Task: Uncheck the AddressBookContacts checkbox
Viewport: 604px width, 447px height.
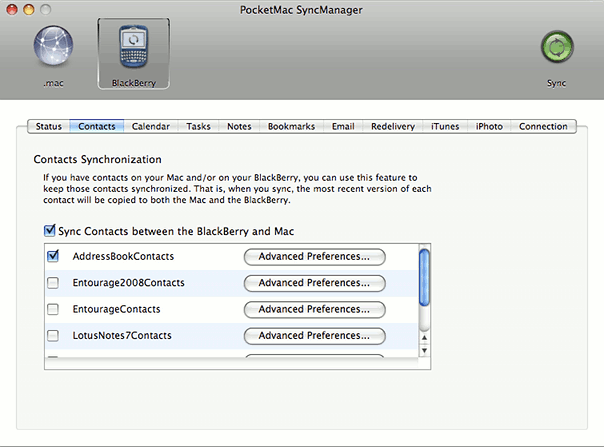Action: (53, 256)
